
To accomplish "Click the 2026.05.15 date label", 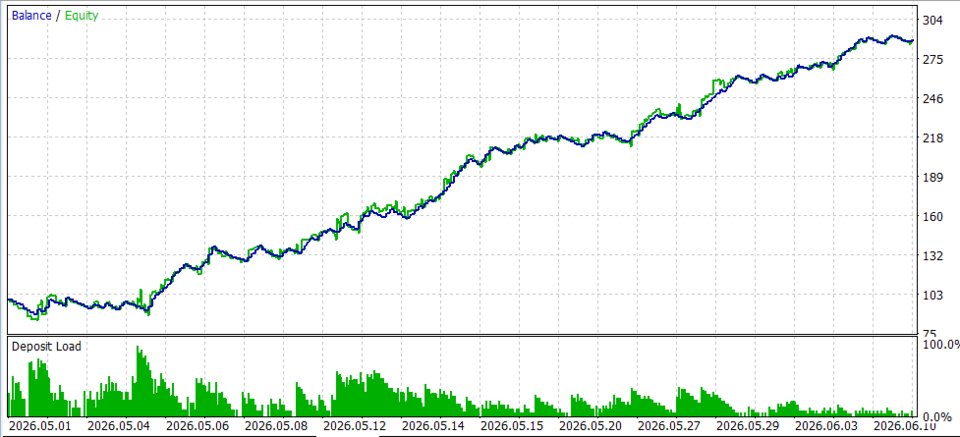I will click(x=512, y=425).
